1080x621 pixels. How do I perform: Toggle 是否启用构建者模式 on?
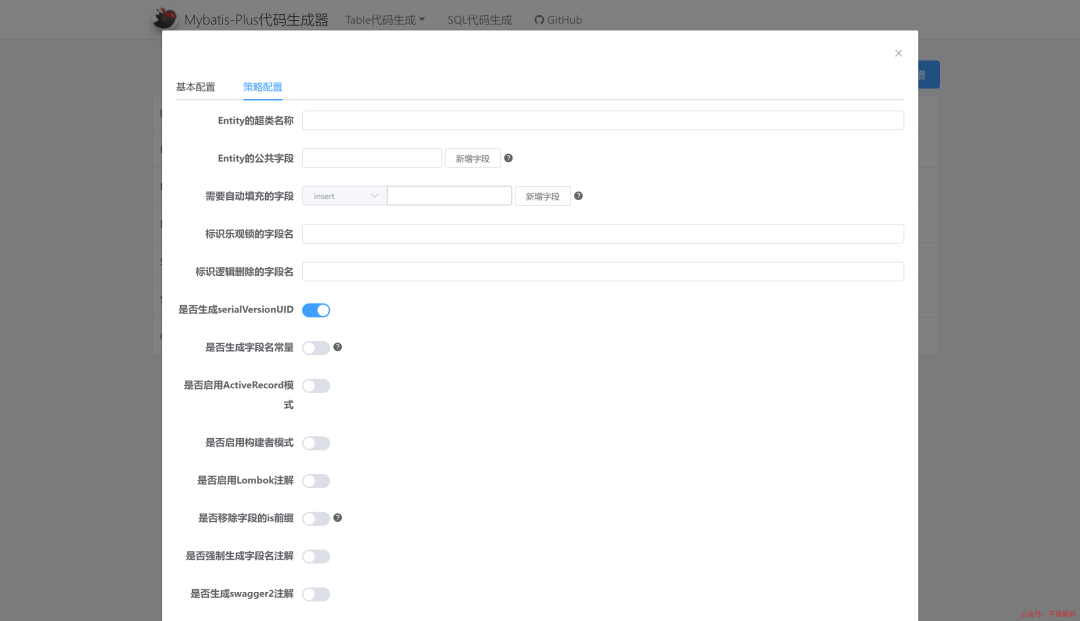pyautogui.click(x=315, y=442)
